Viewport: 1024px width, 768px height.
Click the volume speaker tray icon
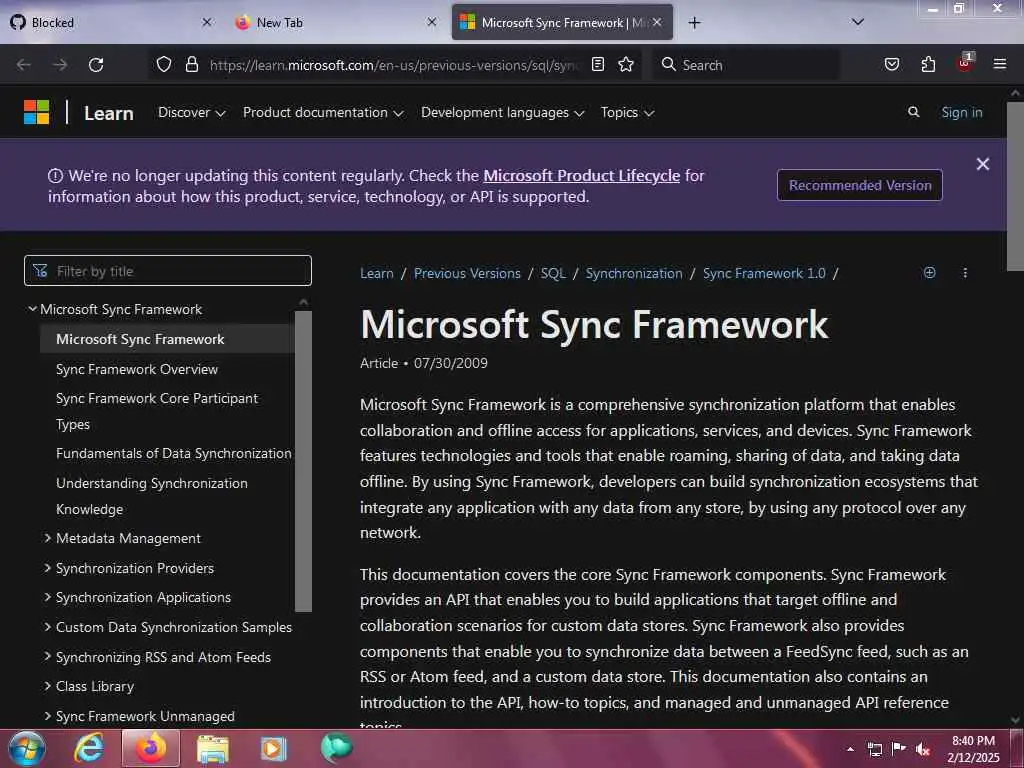point(923,749)
